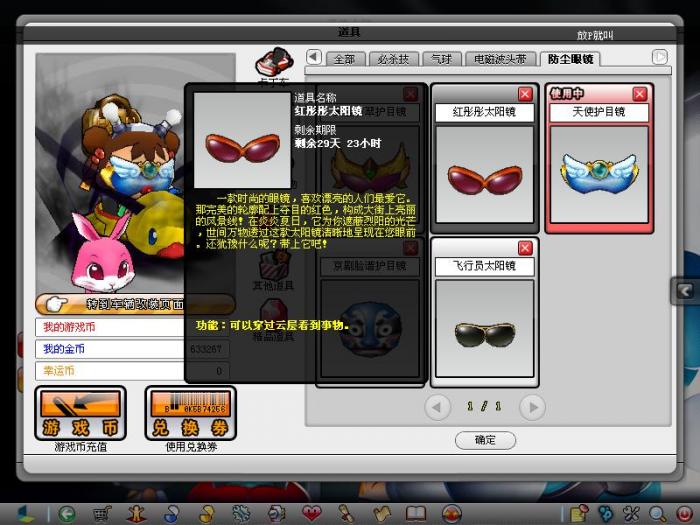700x525 pixels.
Task: Open the wrench tools icon at bottom right
Action: [x=631, y=514]
